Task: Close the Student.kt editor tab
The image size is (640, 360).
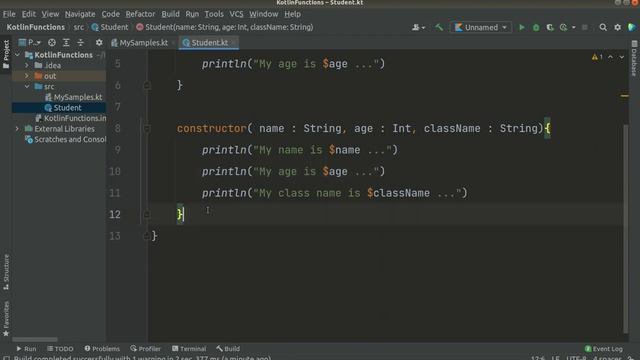Action: click(x=233, y=42)
